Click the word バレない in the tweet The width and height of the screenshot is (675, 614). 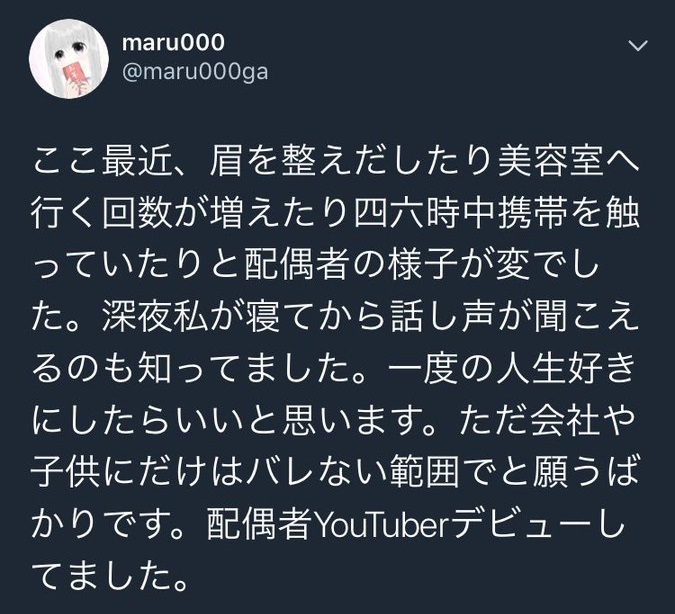tap(317, 472)
